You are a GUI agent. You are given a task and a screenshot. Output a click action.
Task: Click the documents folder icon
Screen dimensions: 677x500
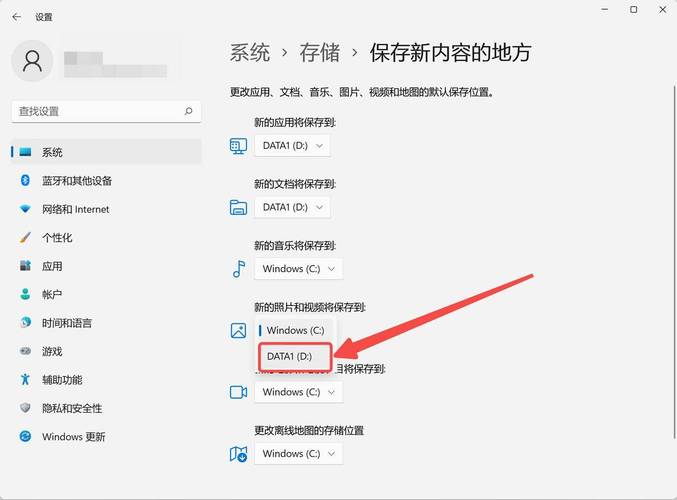tap(238, 208)
